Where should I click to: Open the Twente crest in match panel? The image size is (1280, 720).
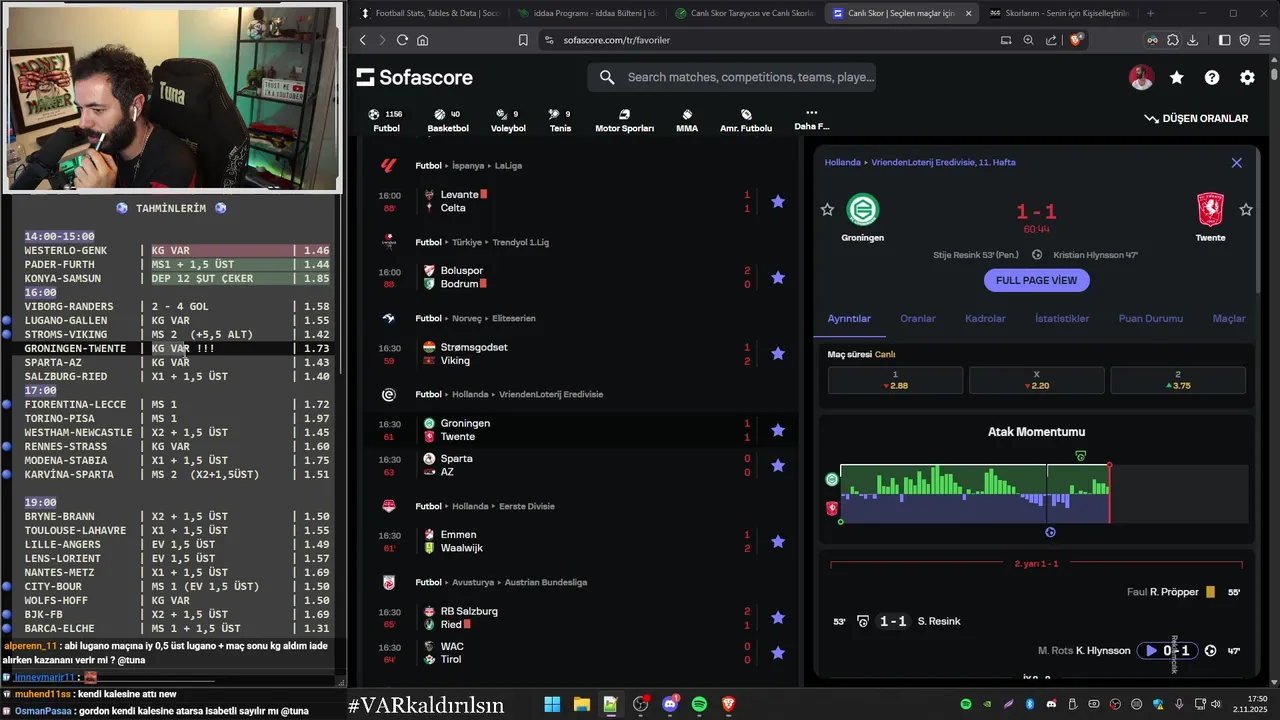coord(1210,210)
